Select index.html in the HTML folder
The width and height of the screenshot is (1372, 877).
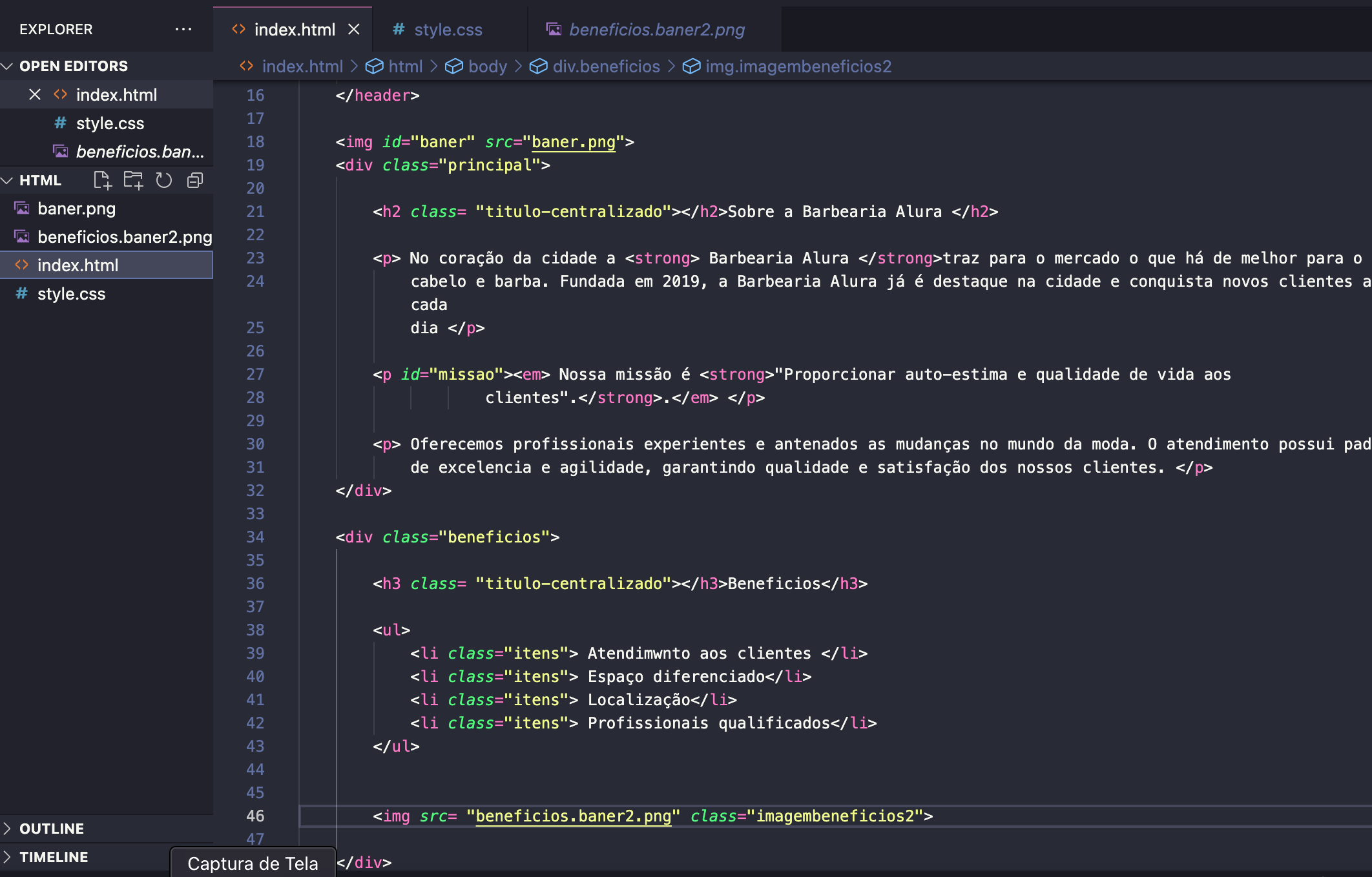[x=107, y=265]
